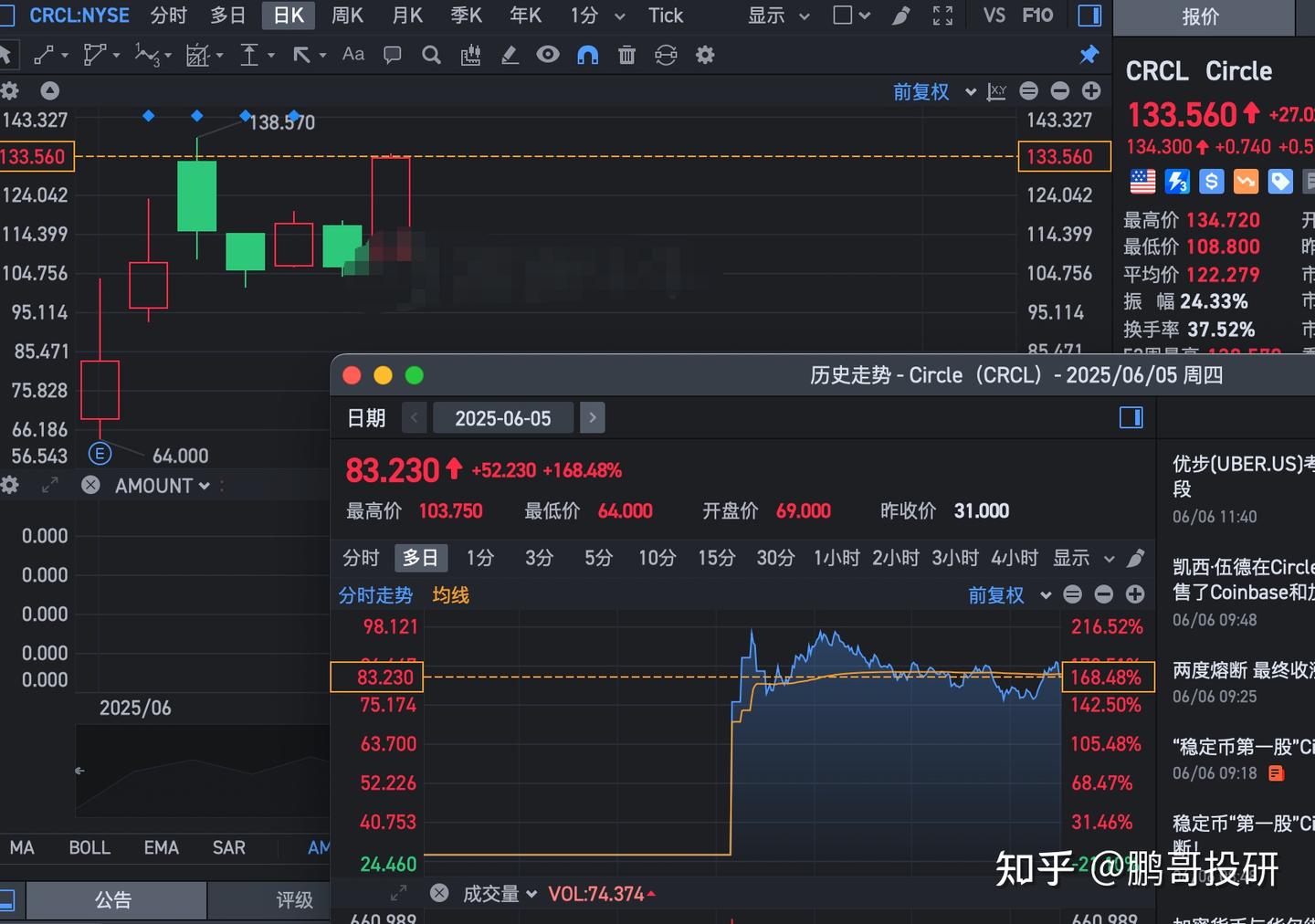
Task: Go to next date in history window
Action: click(593, 418)
